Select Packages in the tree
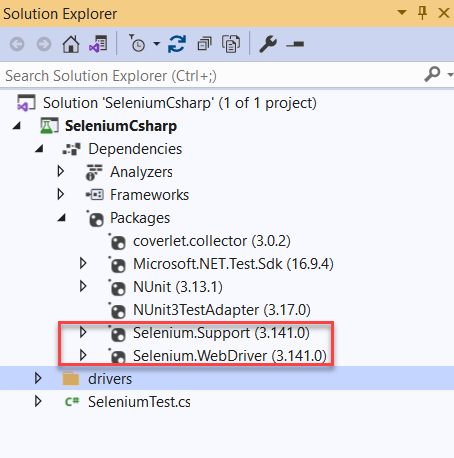The height and width of the screenshot is (458, 454). (x=140, y=218)
